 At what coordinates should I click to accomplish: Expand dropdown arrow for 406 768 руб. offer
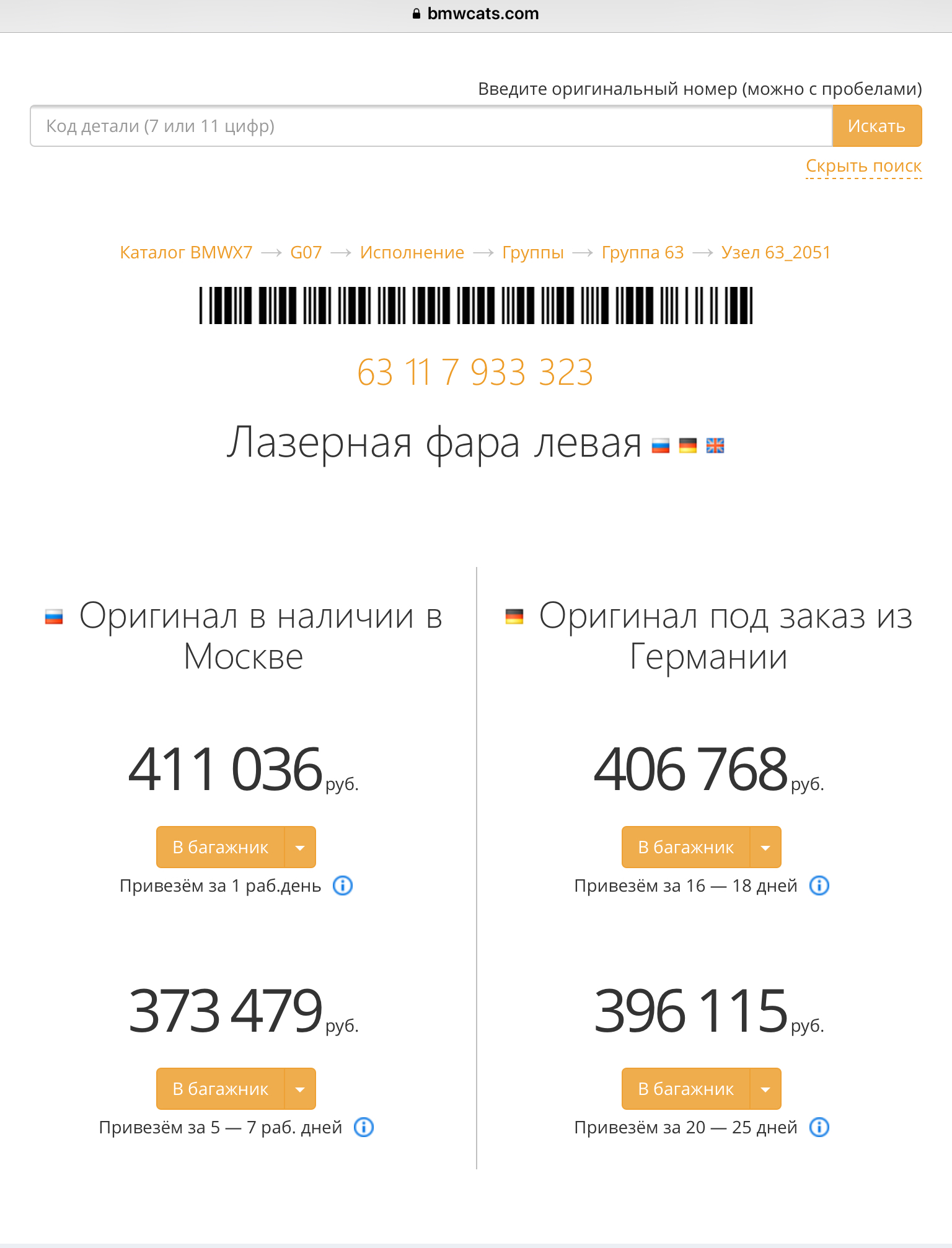(x=765, y=847)
